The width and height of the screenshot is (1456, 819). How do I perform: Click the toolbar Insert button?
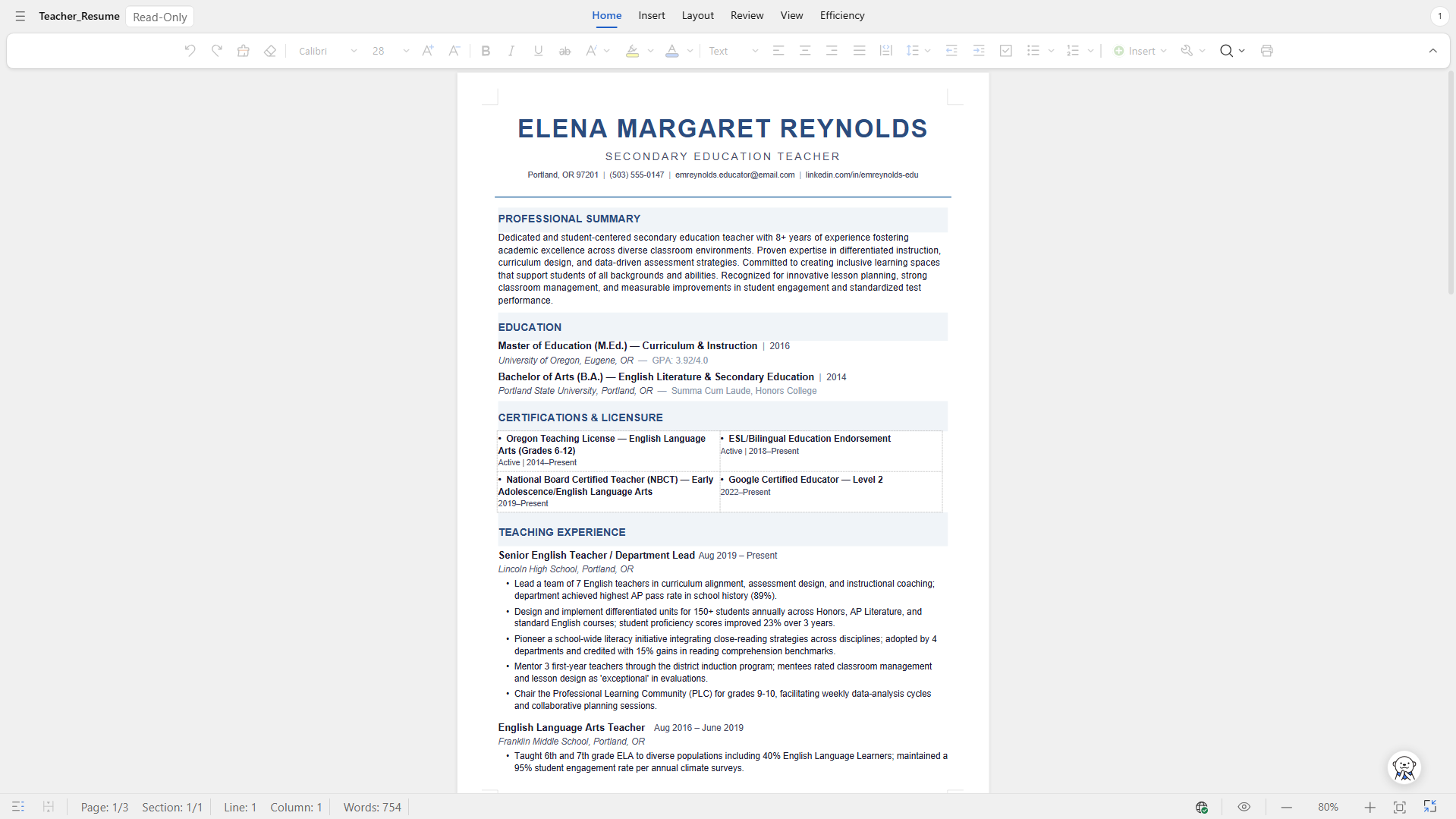(x=1140, y=51)
